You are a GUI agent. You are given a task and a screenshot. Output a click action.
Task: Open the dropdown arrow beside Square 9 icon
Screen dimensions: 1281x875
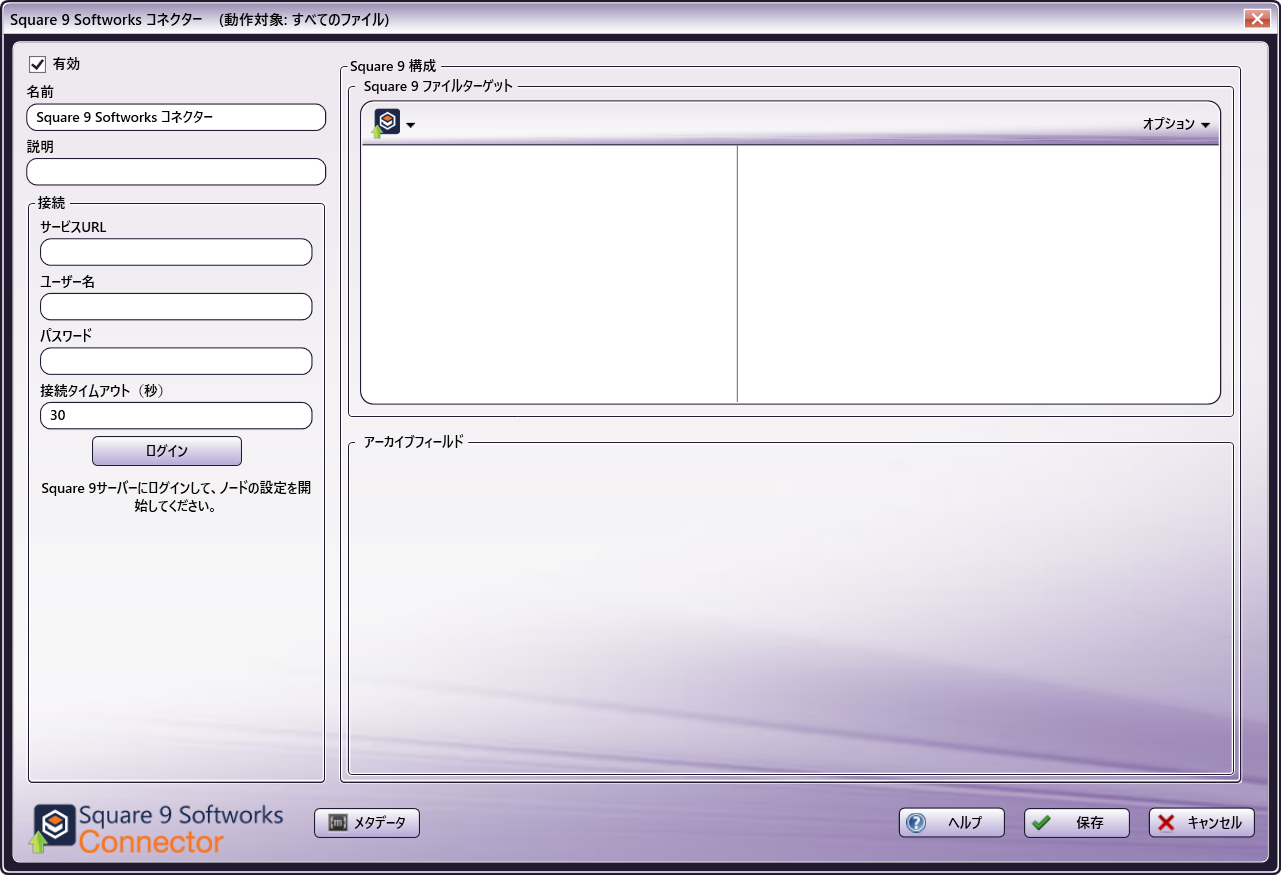pyautogui.click(x=411, y=126)
